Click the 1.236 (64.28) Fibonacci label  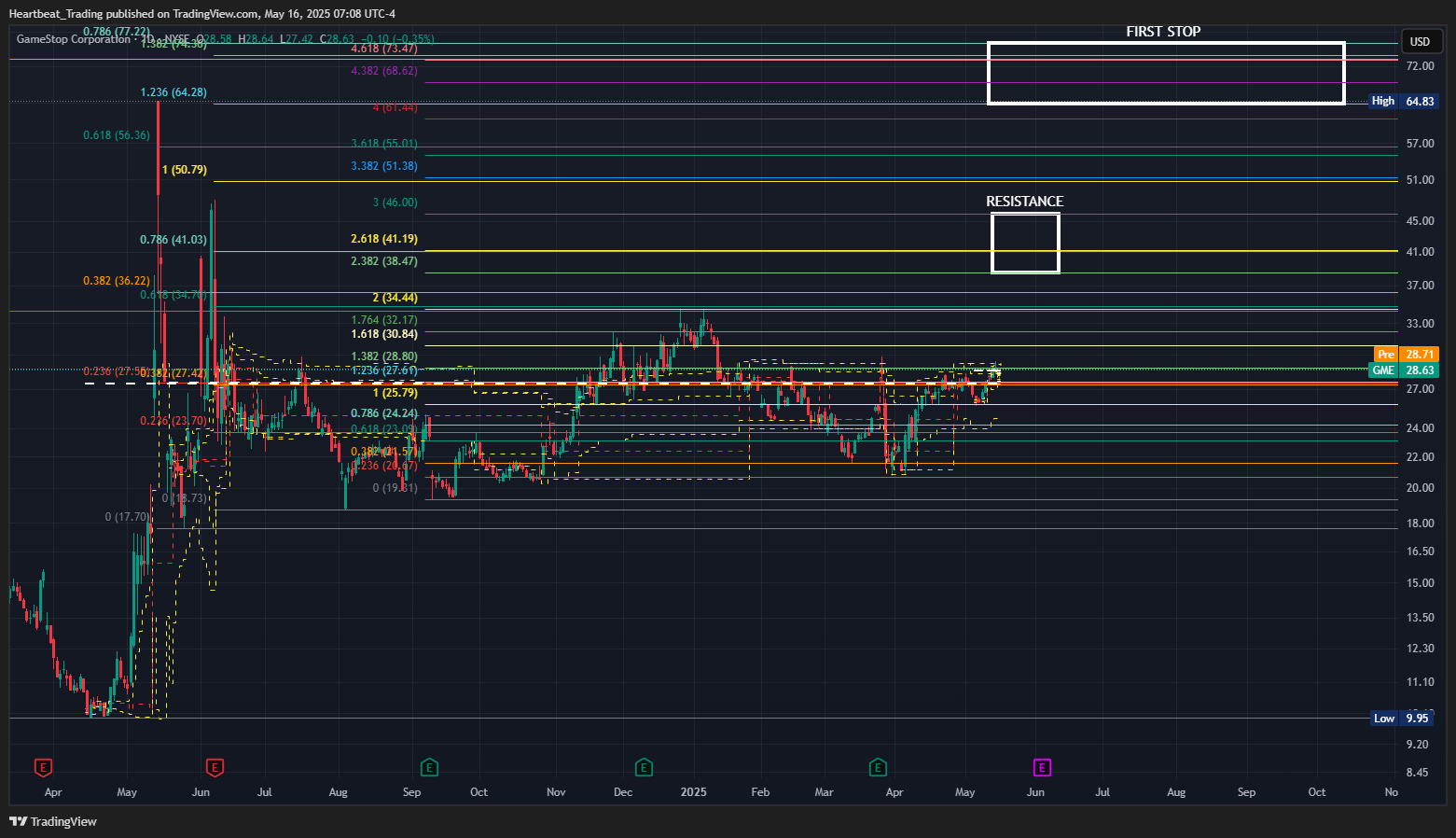[x=173, y=92]
